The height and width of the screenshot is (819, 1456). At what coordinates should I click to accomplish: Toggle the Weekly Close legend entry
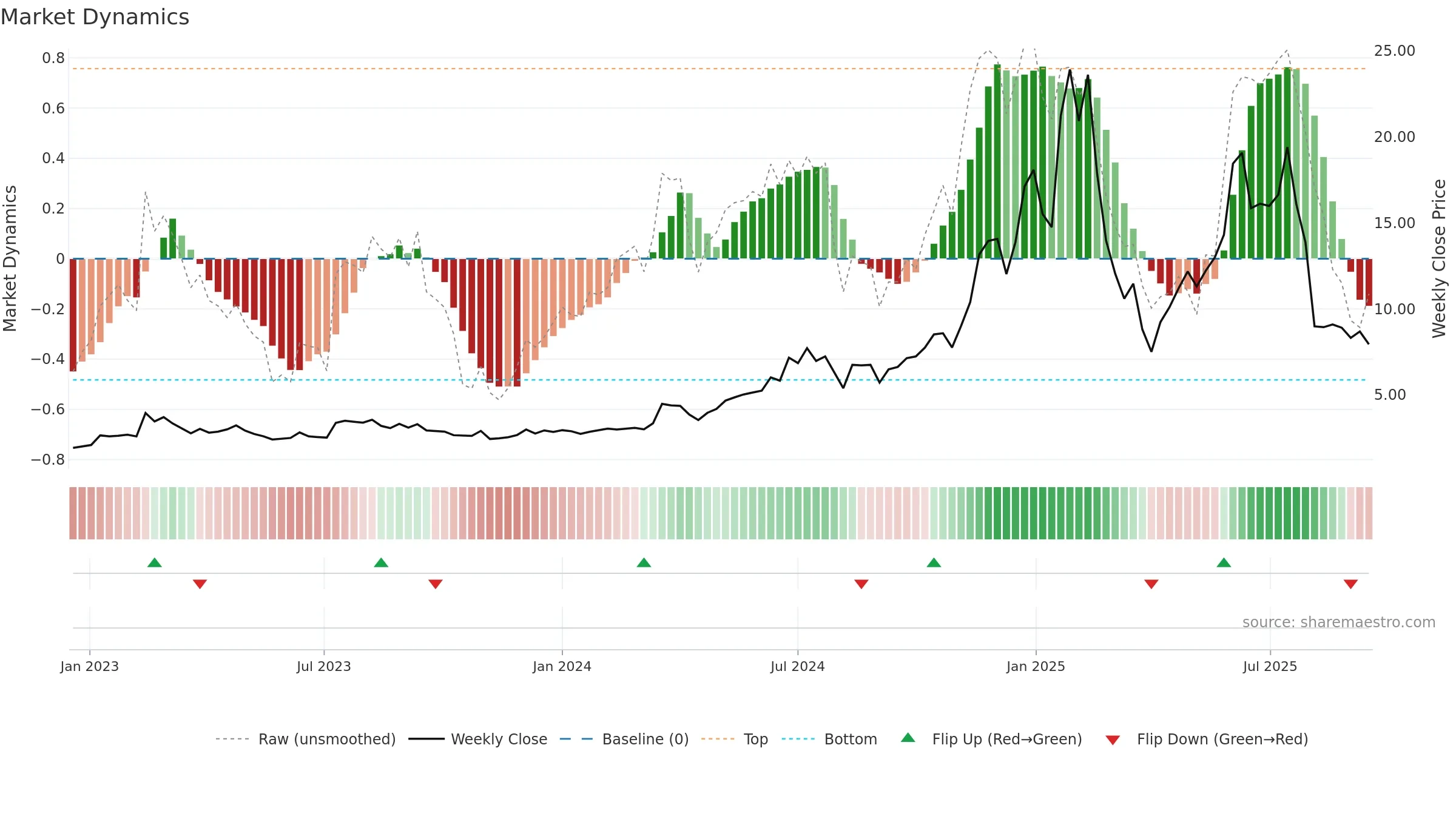pyautogui.click(x=477, y=739)
